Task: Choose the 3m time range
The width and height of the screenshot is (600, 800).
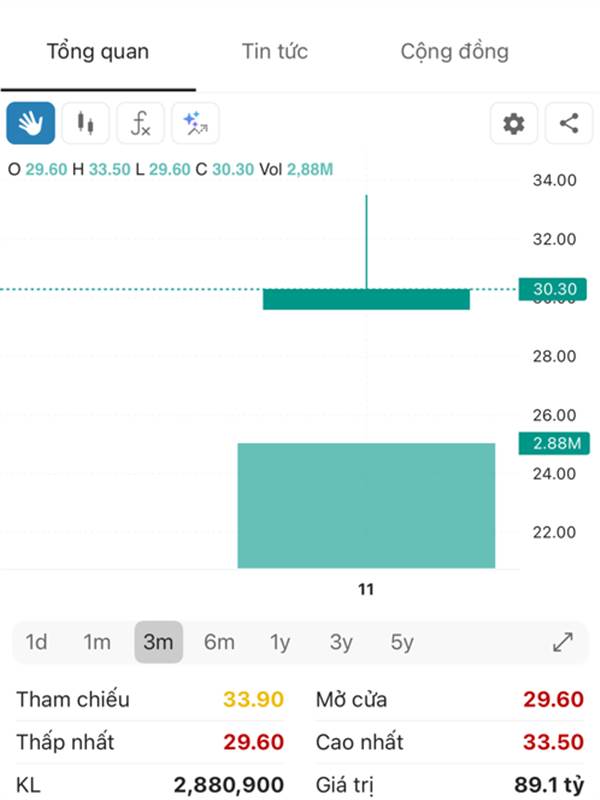Action: (x=158, y=642)
